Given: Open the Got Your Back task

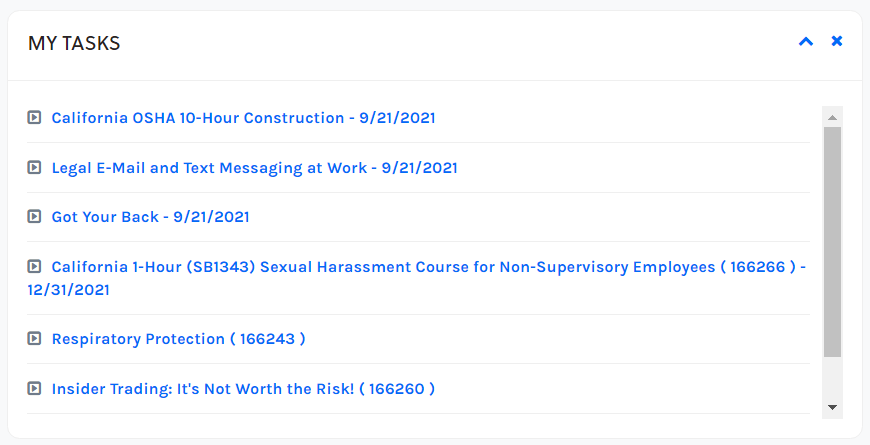Looking at the screenshot, I should click(x=150, y=217).
